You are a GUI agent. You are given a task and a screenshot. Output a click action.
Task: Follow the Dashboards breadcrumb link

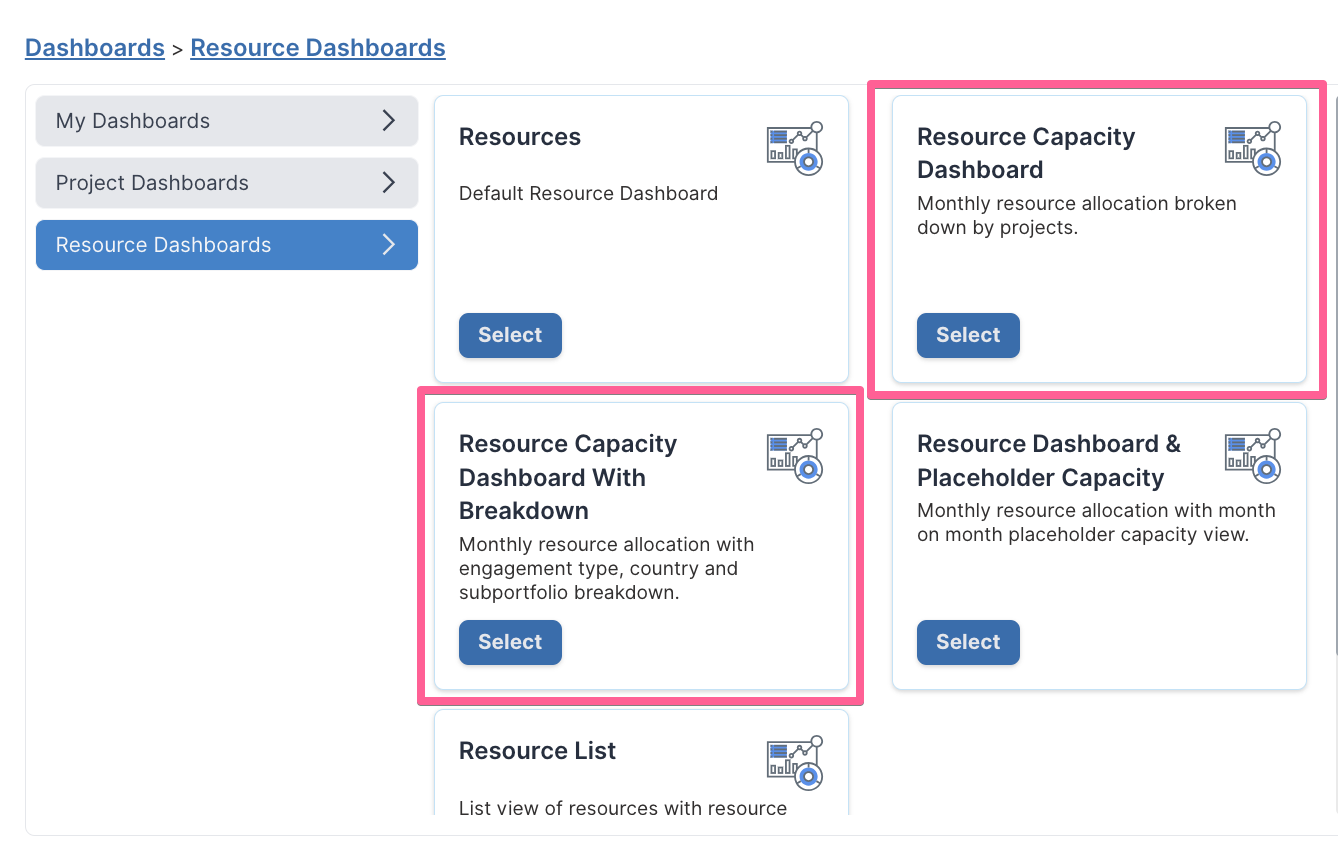[95, 48]
